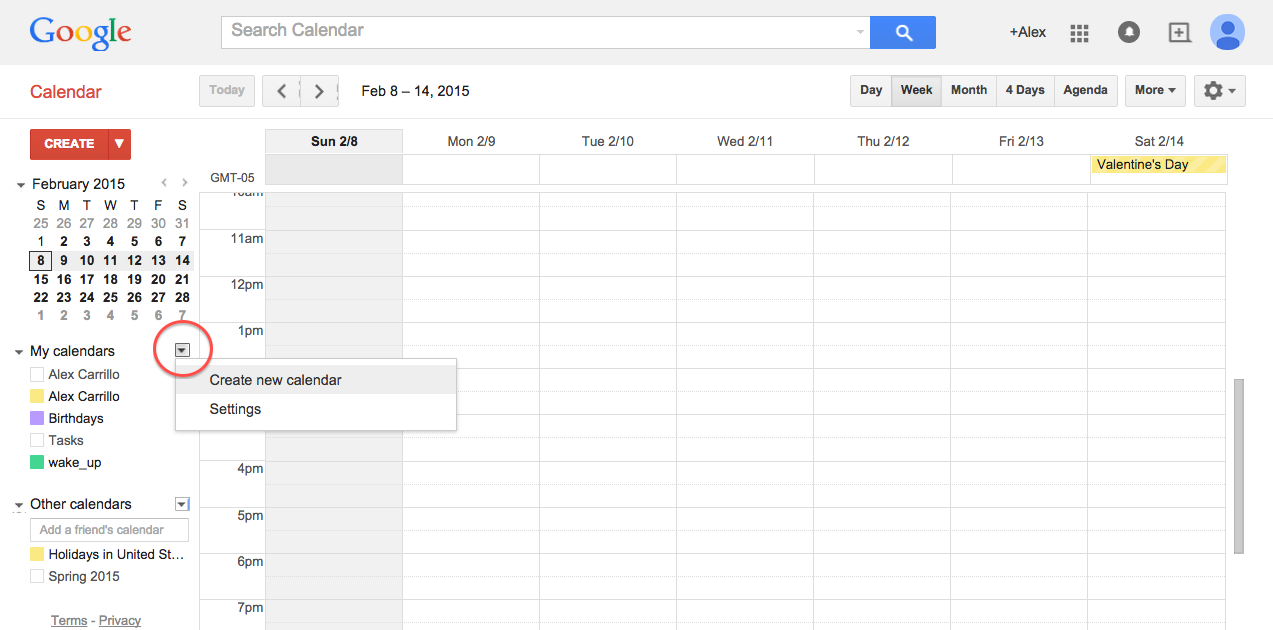Open the notifications bell
1273x630 pixels.
pyautogui.click(x=1129, y=33)
